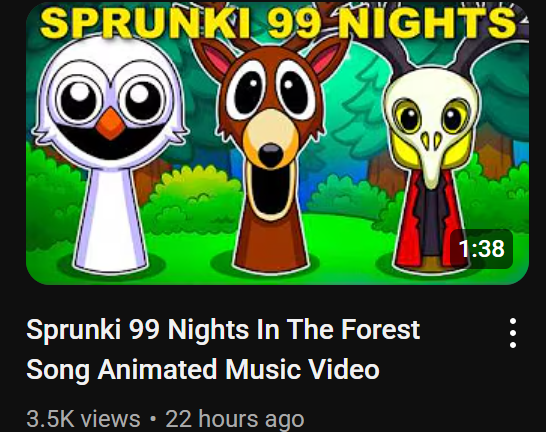Click the 22 hours ago upload time
Viewport: 546px width, 432px height.
tap(235, 419)
